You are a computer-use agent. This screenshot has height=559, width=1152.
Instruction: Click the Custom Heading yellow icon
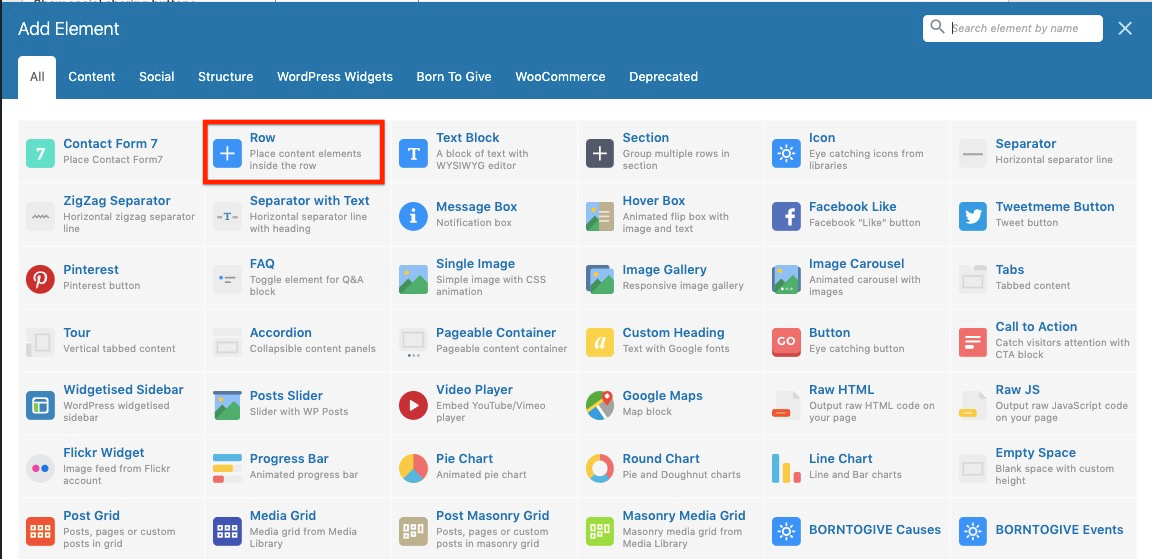click(600, 342)
